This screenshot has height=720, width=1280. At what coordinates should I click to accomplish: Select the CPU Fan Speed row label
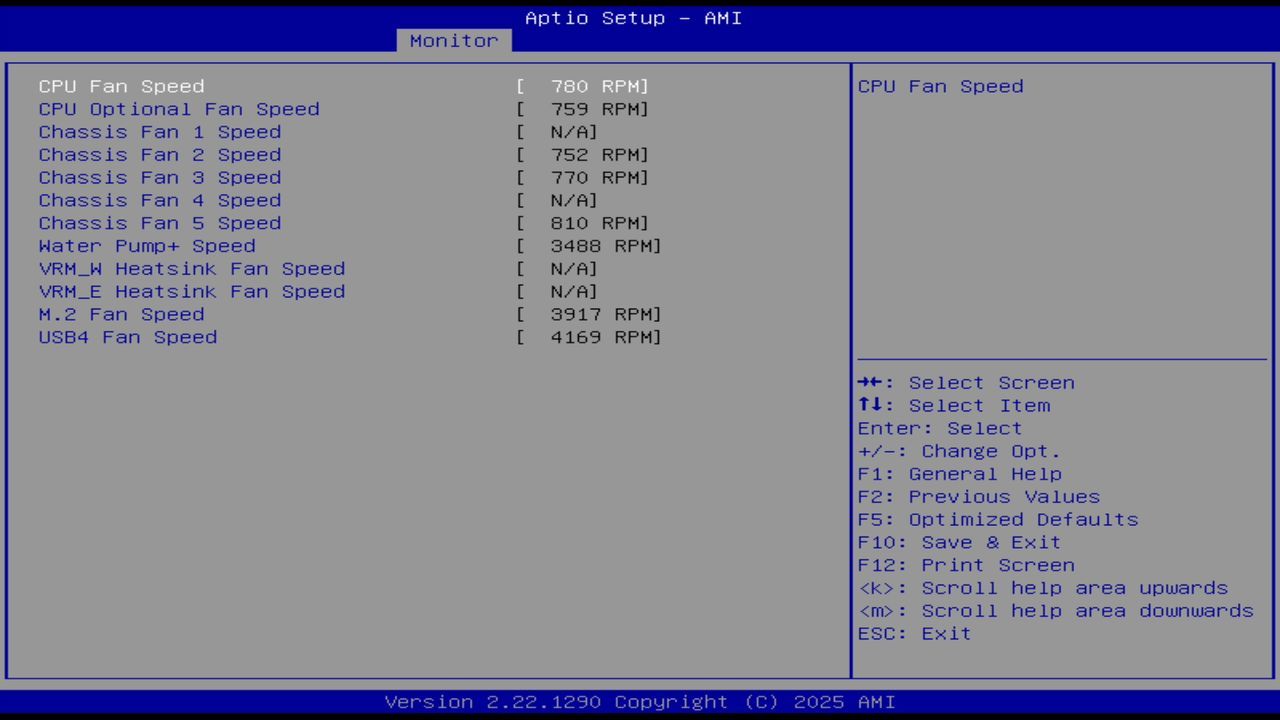[122, 87]
